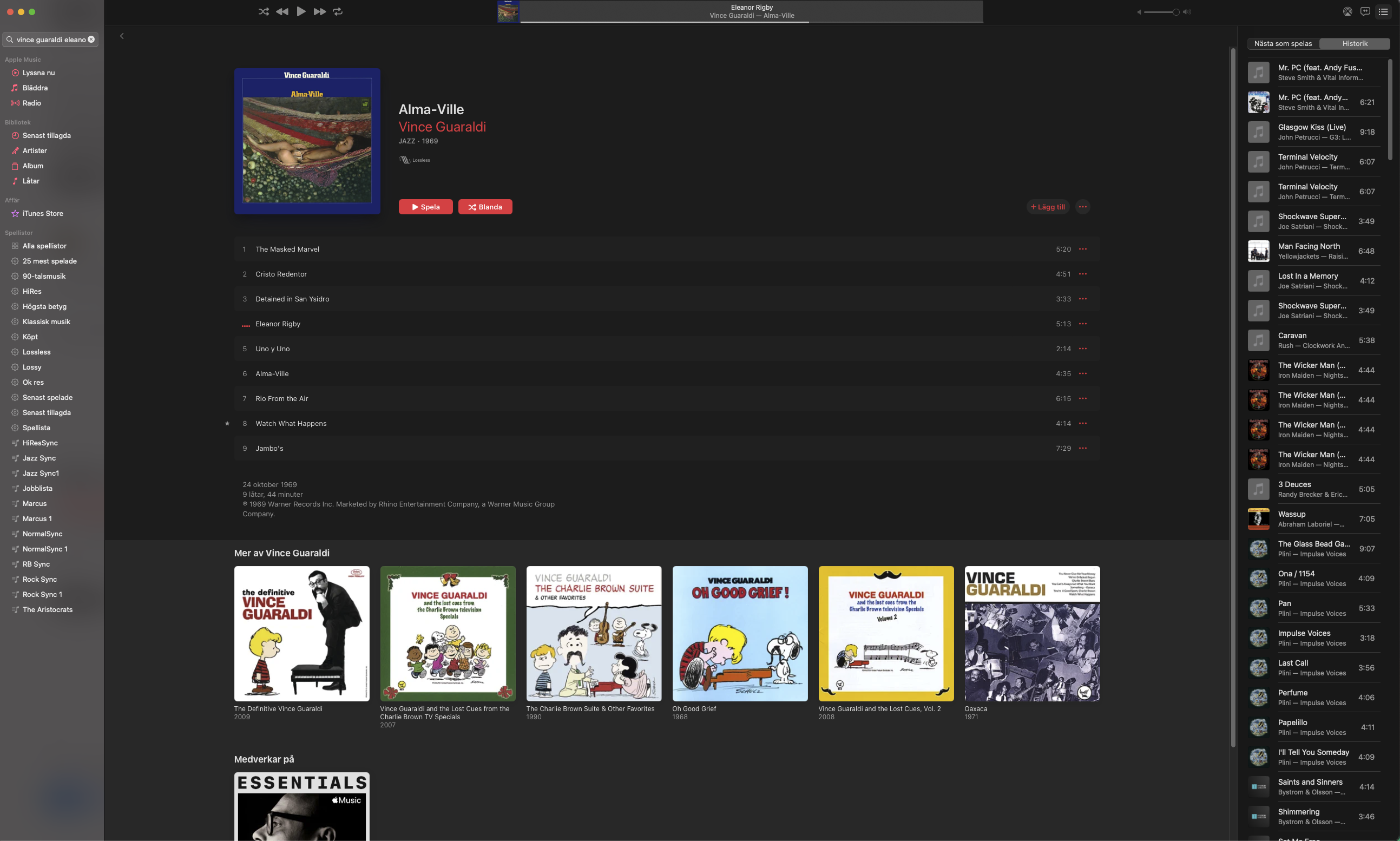Open options menu for Jambo's track
This screenshot has height=841, width=1400.
[1082, 448]
